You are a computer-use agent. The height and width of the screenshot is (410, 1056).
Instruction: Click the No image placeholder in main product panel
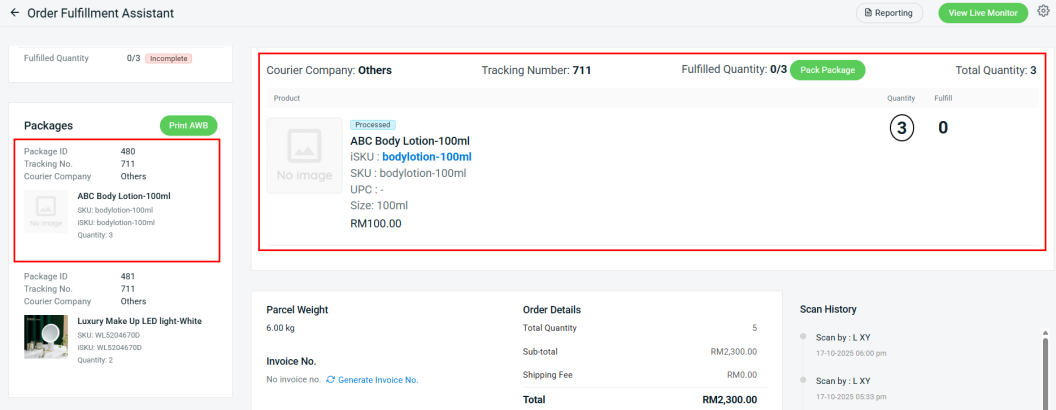click(x=304, y=155)
